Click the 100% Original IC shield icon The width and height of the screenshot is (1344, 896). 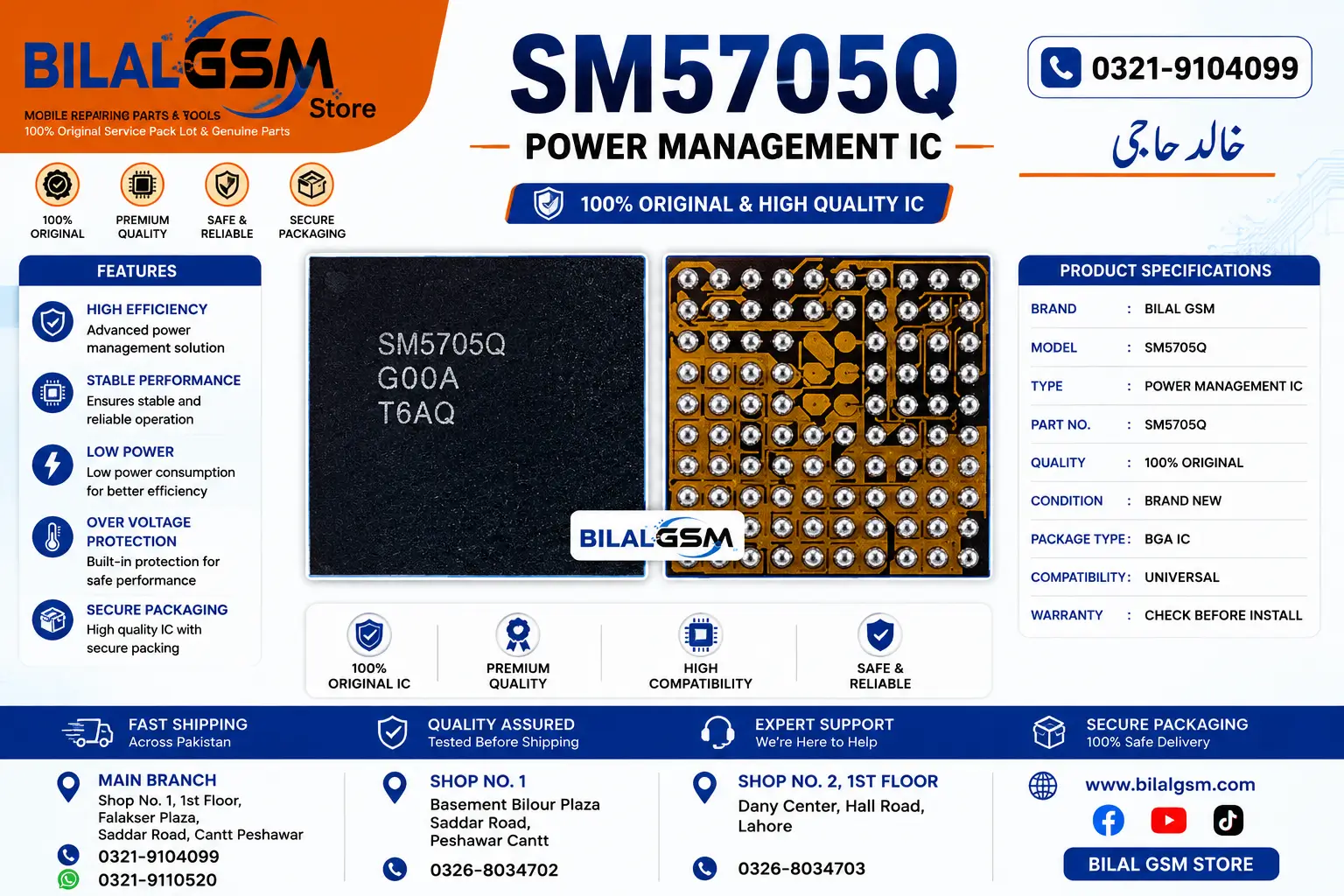369,634
